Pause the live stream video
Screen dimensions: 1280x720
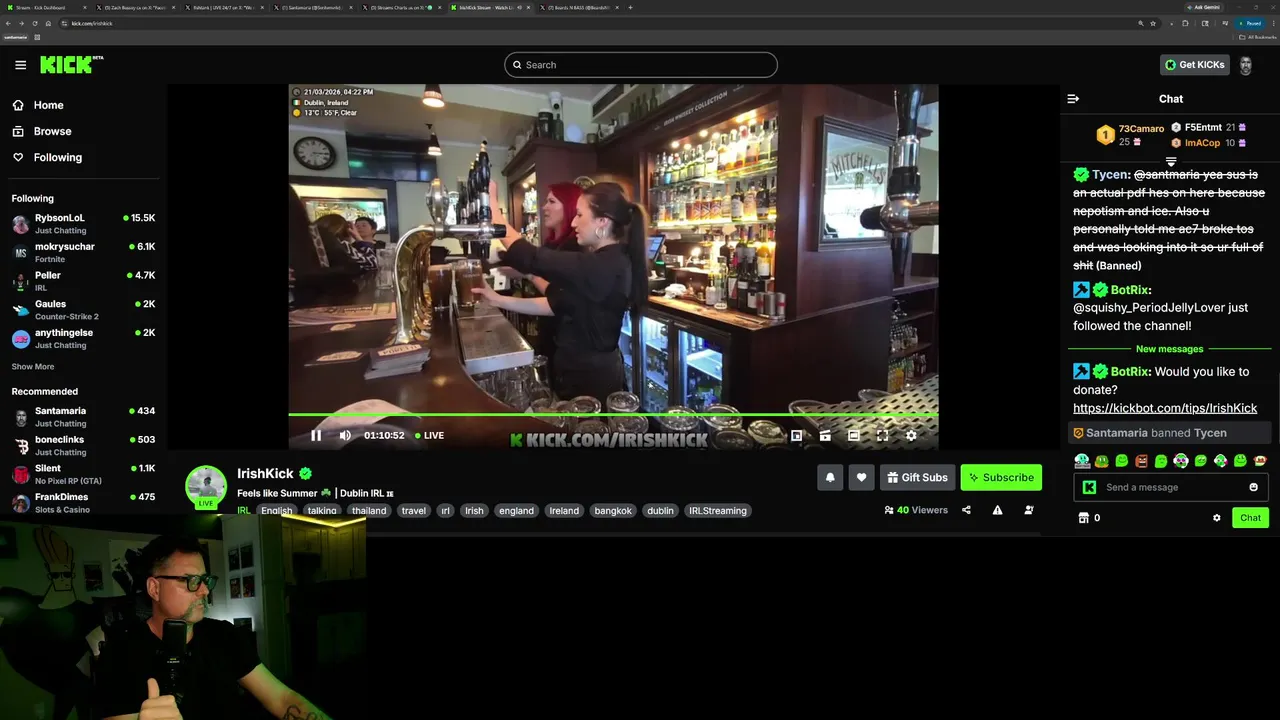tap(316, 435)
